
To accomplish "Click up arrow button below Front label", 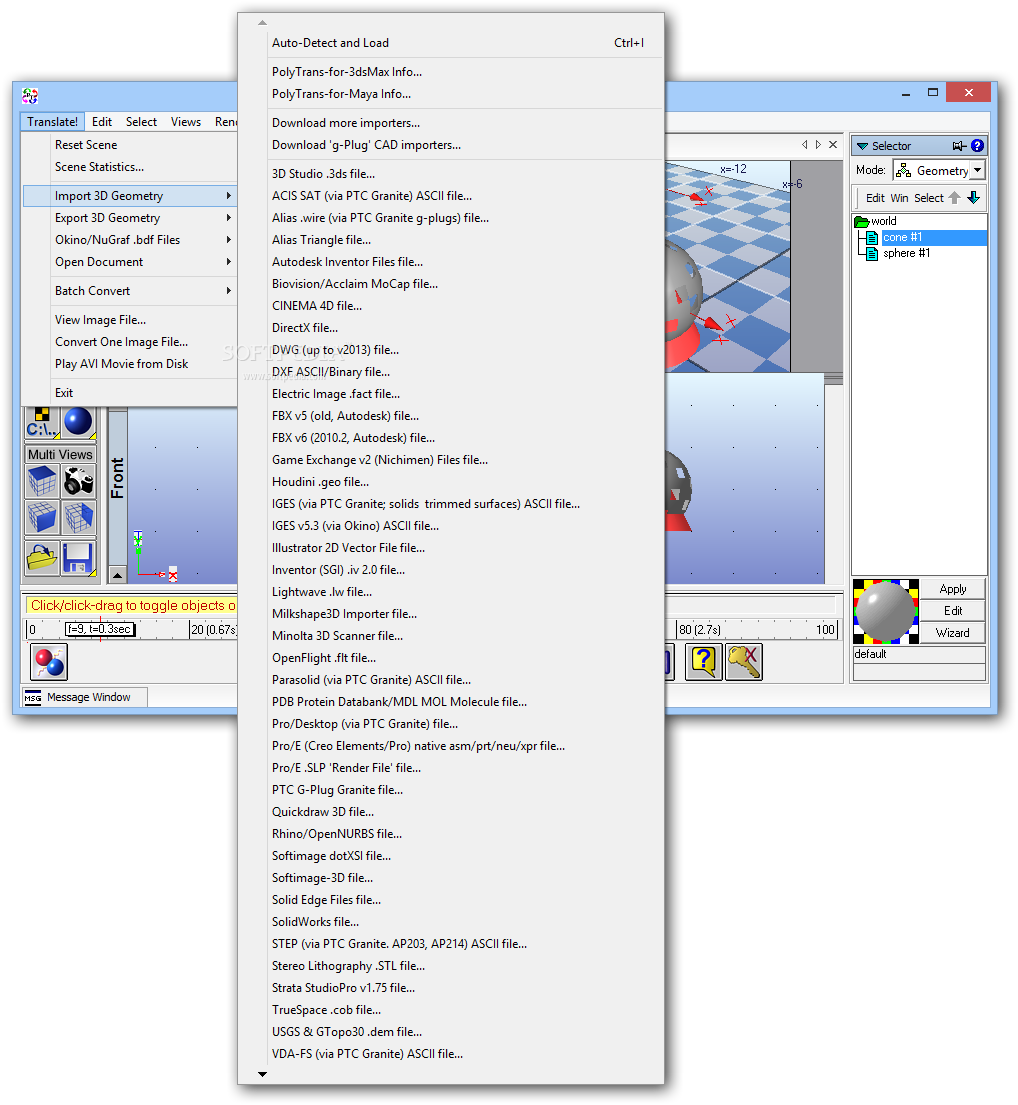I will point(118,575).
